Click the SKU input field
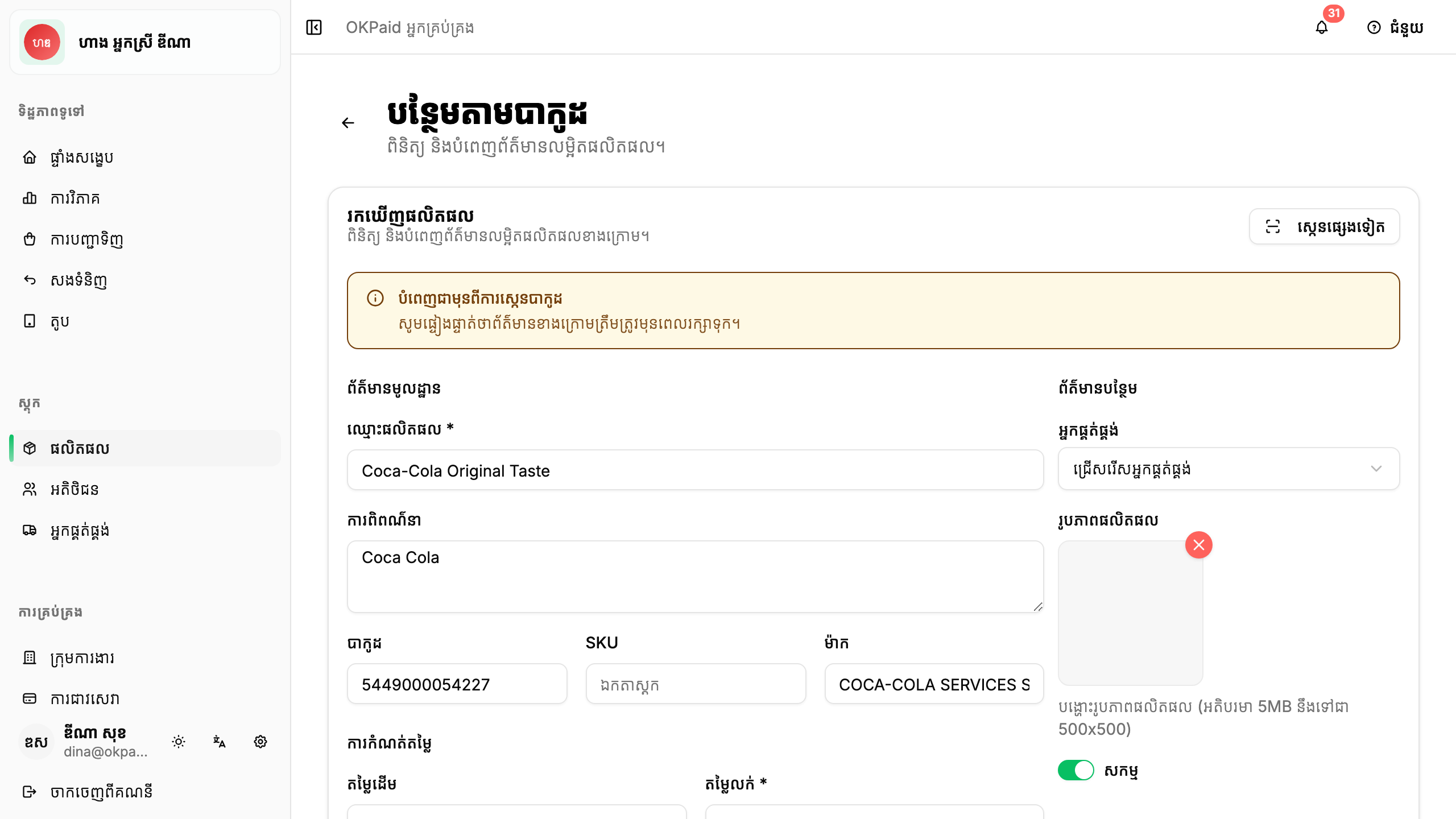 point(696,684)
